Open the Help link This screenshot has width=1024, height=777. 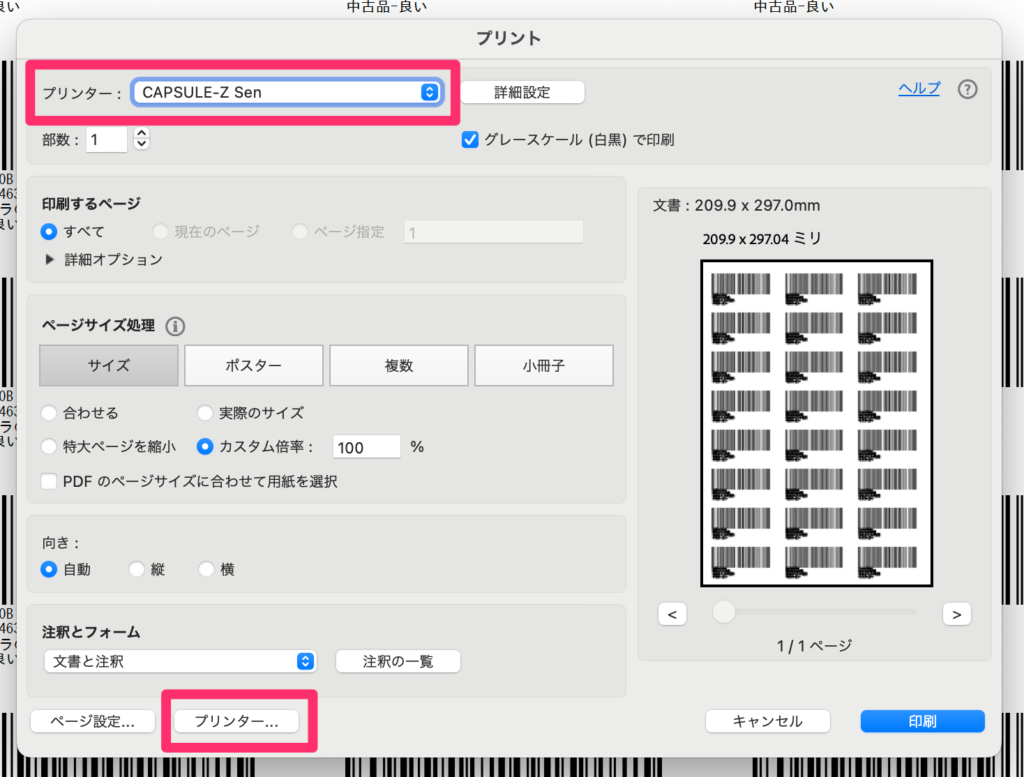click(x=918, y=88)
